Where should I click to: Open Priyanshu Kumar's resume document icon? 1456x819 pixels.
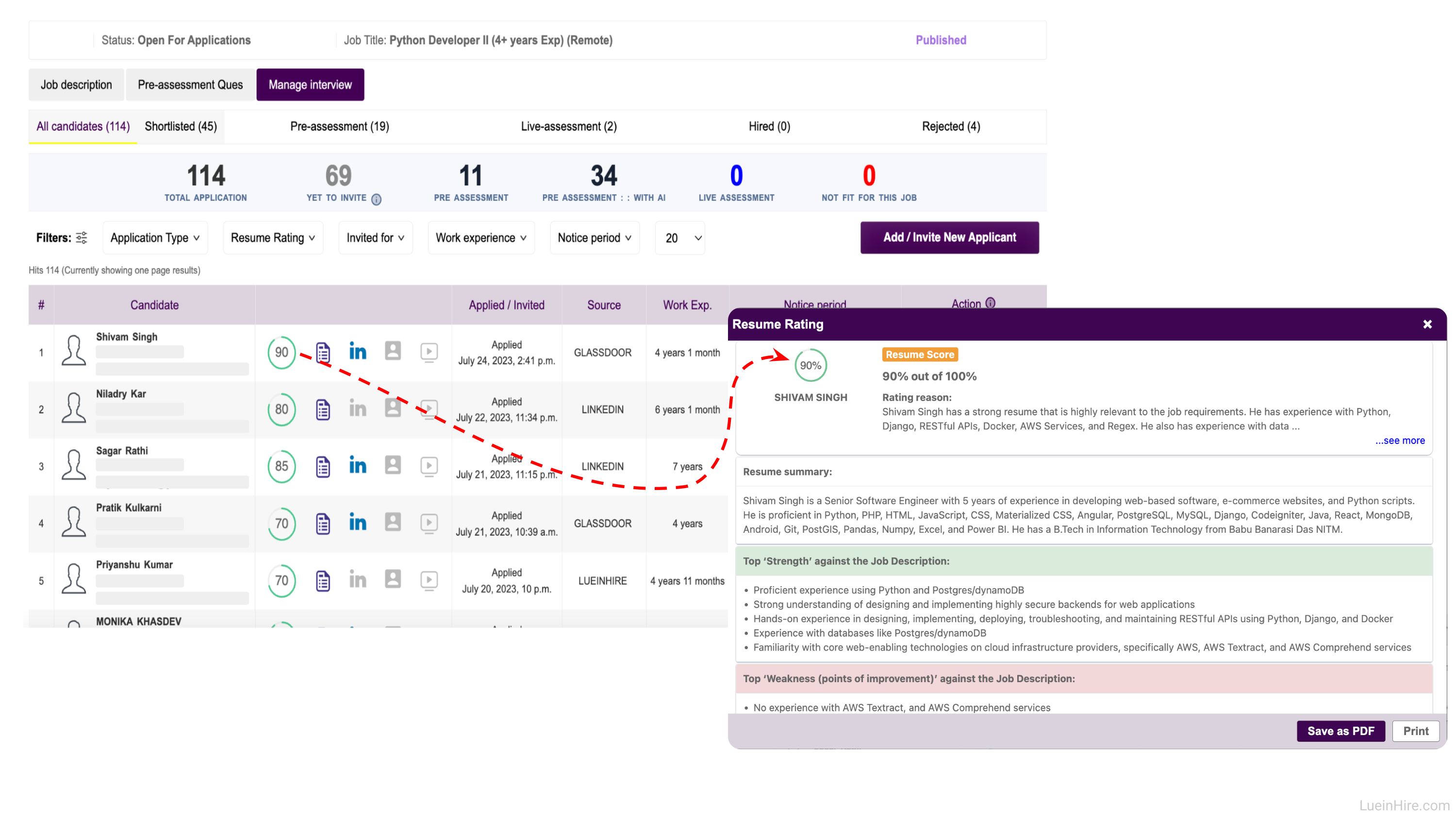(x=323, y=580)
